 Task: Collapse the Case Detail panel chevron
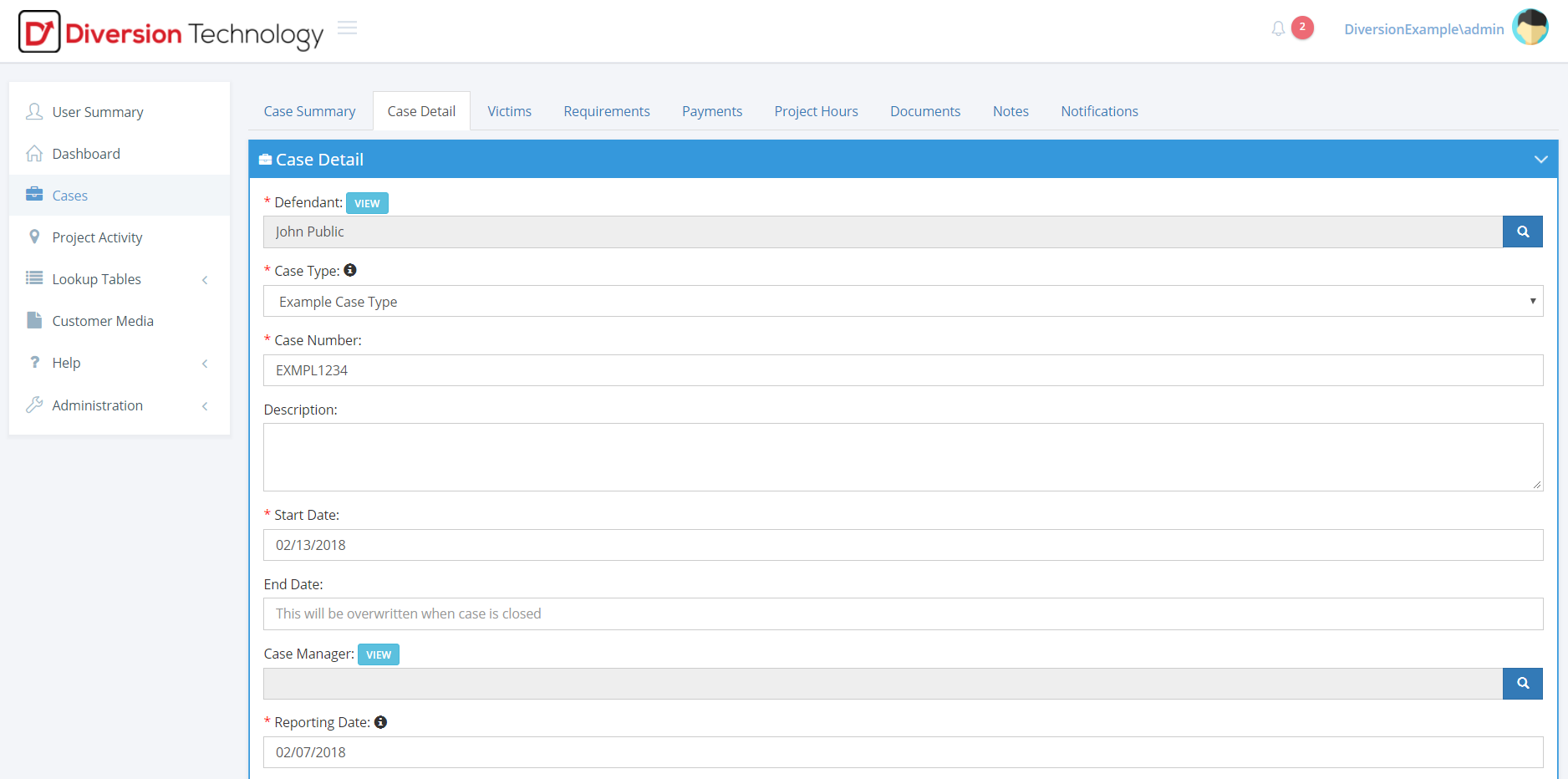click(1540, 160)
